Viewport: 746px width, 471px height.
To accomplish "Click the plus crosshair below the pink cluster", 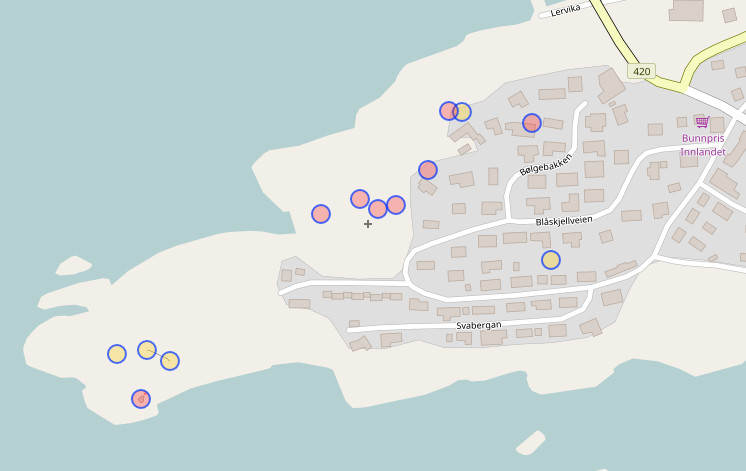I will (368, 224).
